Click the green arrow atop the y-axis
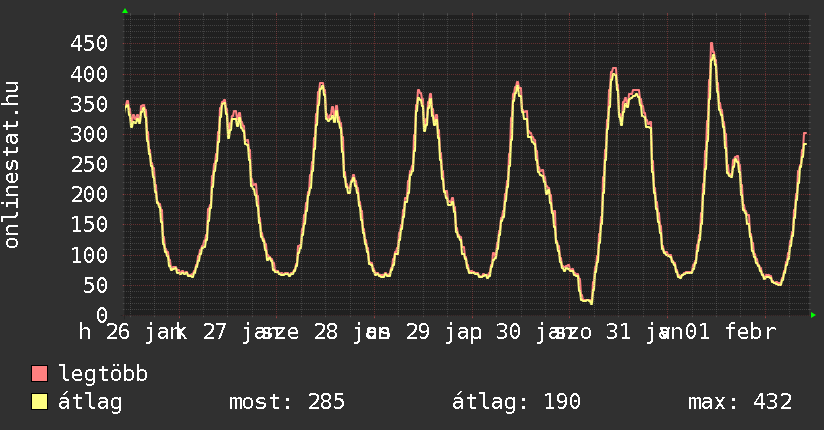Image resolution: width=824 pixels, height=430 pixels. point(125,11)
